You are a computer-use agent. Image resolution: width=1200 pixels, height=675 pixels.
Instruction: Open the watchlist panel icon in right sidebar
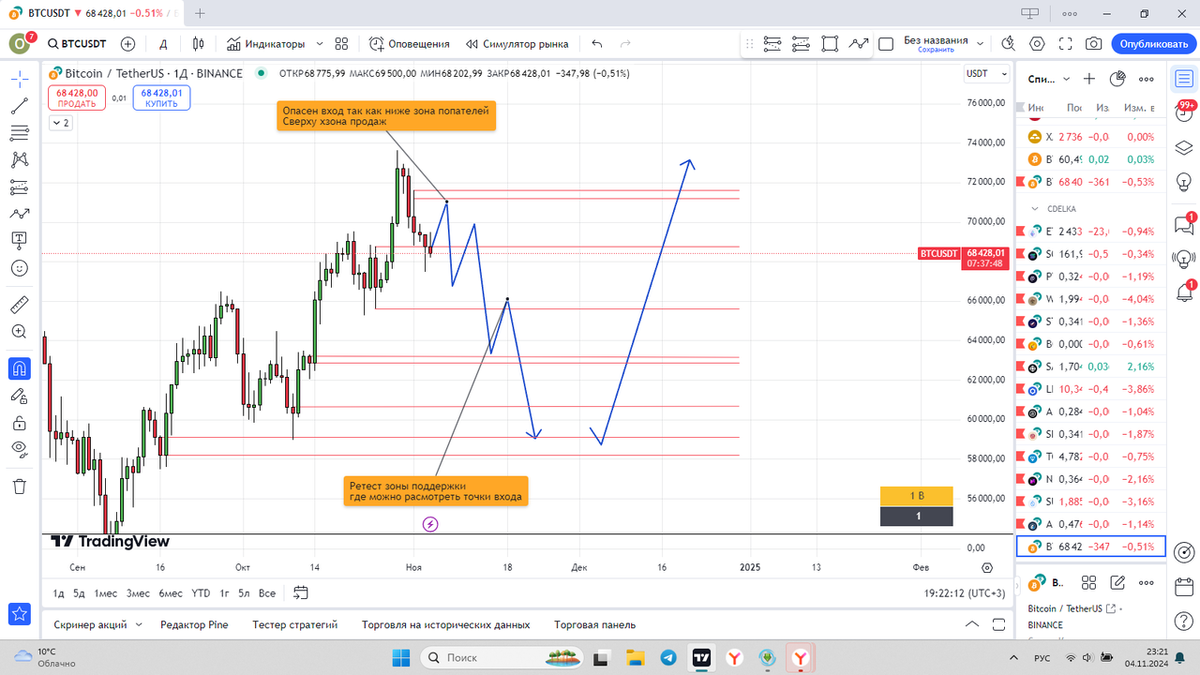[x=1183, y=79]
